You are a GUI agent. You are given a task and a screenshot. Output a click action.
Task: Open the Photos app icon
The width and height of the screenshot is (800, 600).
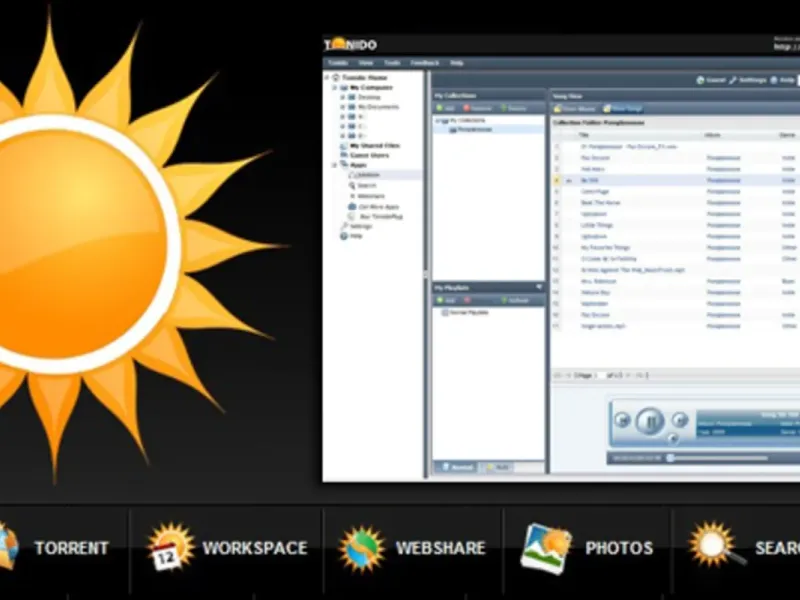pos(545,548)
